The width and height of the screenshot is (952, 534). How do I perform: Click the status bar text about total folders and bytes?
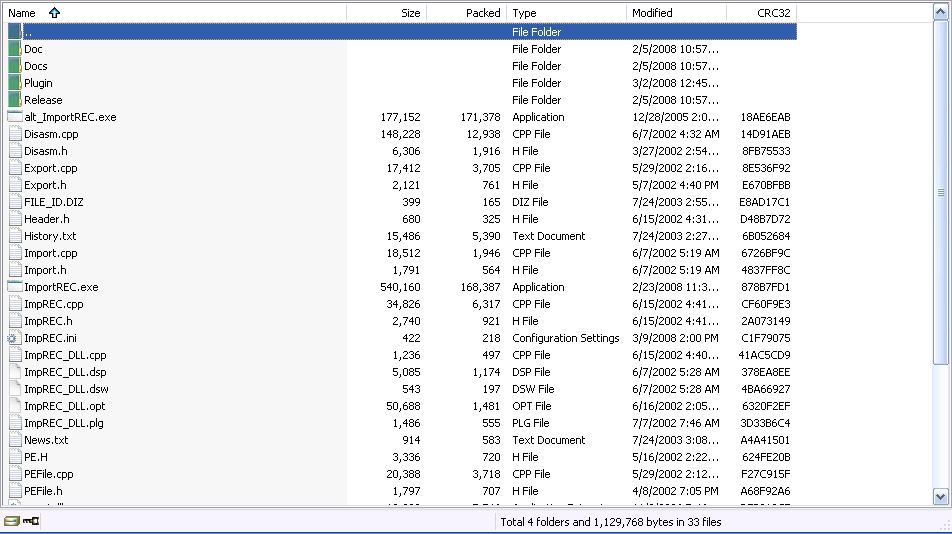[611, 522]
